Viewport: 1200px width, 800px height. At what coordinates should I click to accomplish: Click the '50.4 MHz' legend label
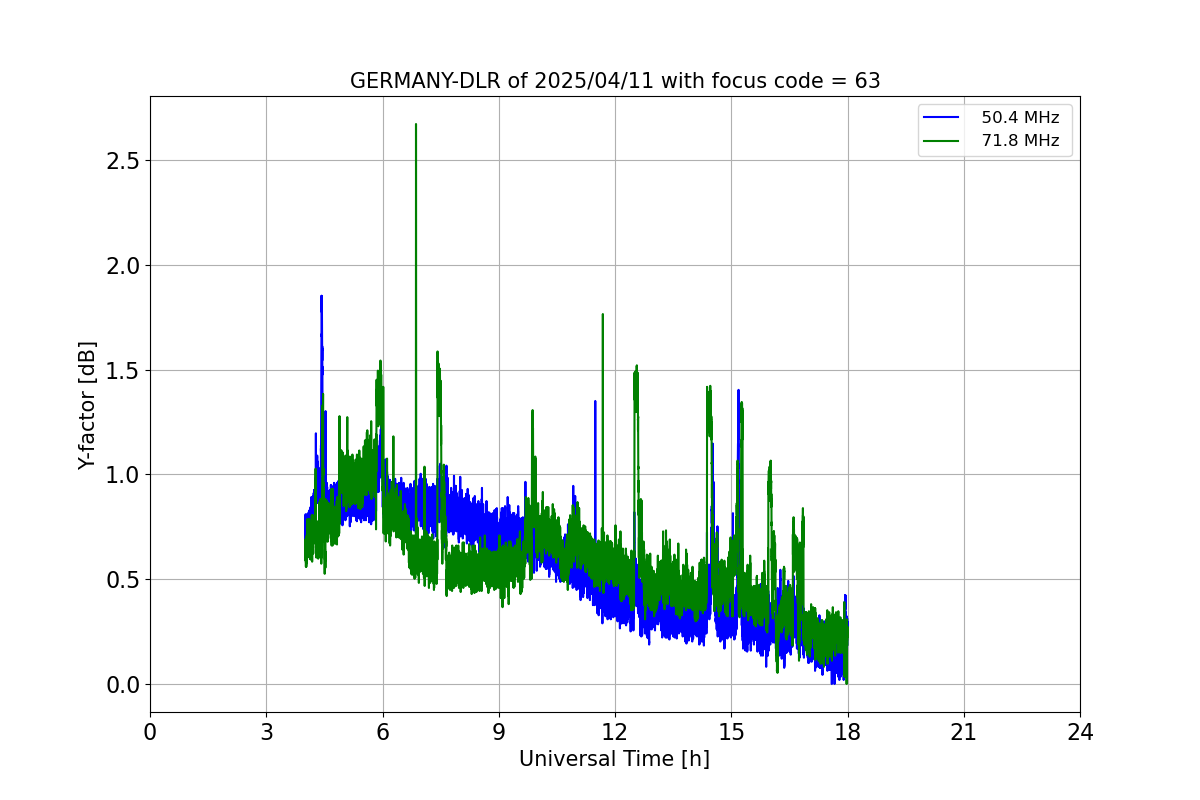tap(1020, 118)
